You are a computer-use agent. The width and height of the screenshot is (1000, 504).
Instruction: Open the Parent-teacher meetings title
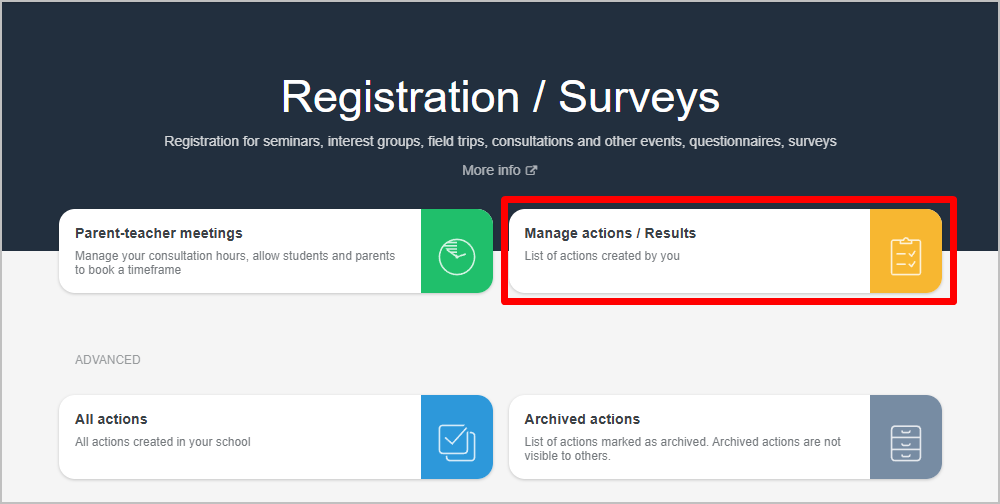(159, 233)
